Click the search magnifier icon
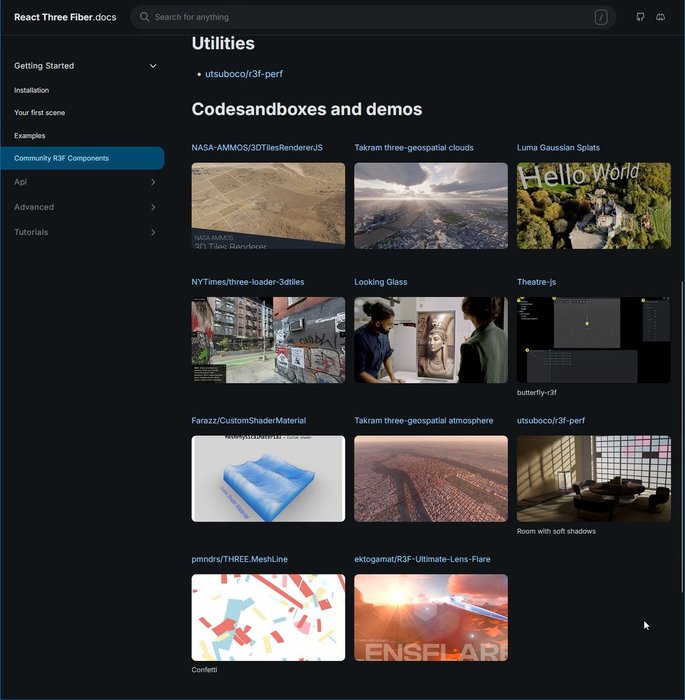 pos(145,17)
